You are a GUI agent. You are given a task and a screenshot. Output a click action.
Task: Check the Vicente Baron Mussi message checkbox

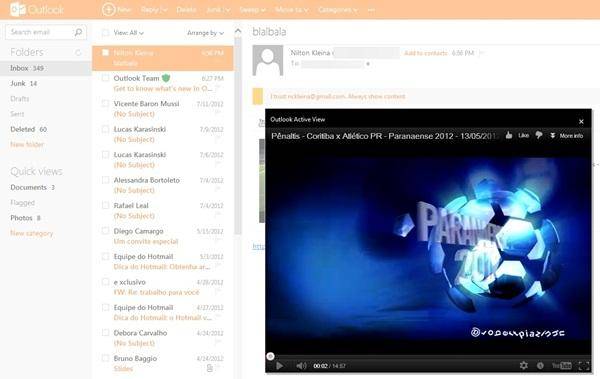click(105, 104)
